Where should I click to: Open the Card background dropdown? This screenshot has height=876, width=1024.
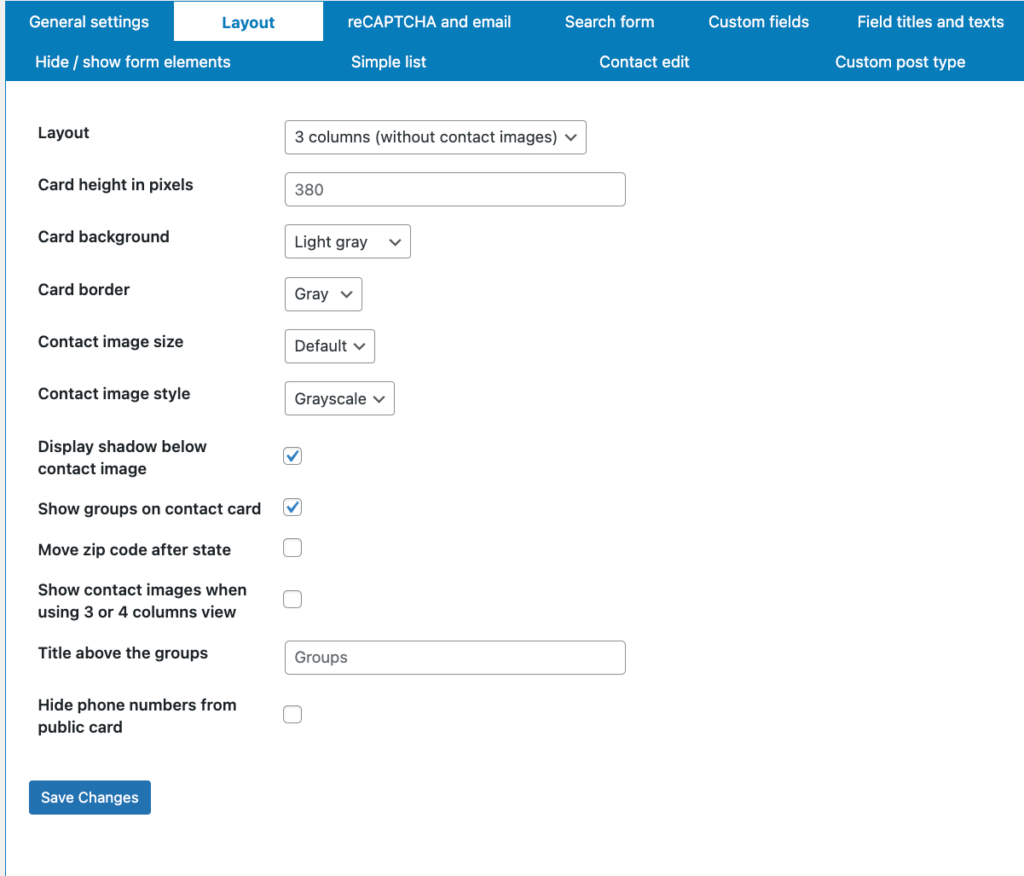click(347, 242)
